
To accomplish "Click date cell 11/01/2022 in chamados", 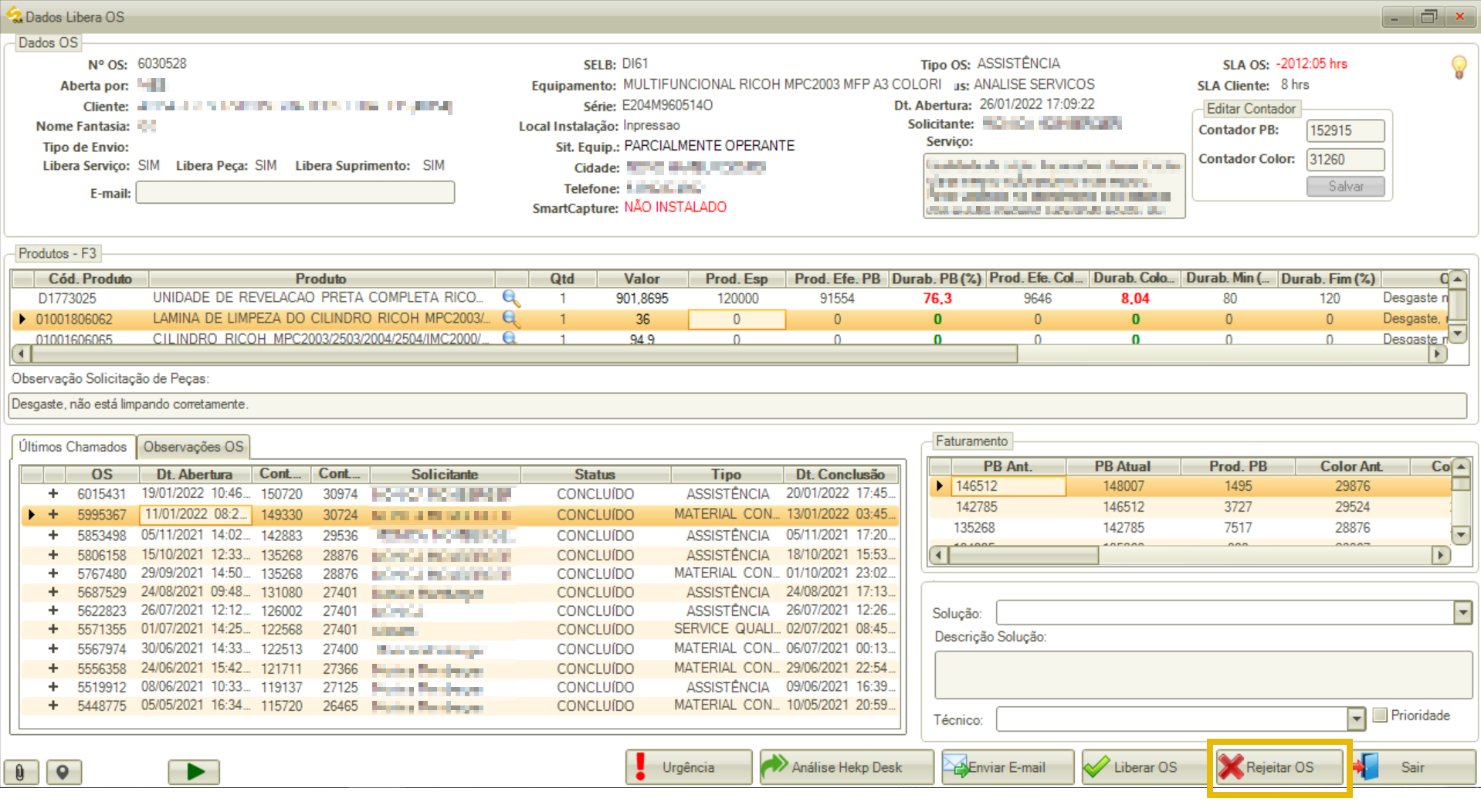I will point(197,514).
